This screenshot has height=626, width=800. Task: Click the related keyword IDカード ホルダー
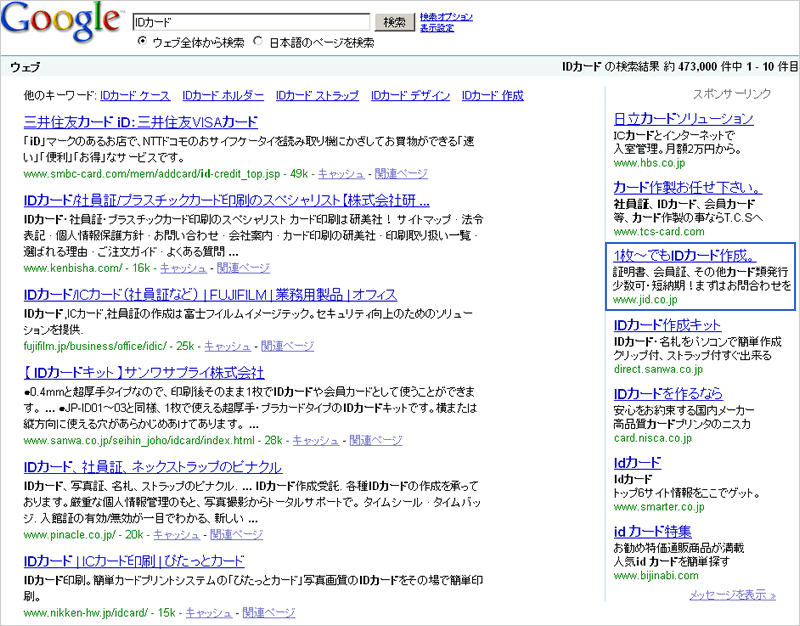coord(223,96)
